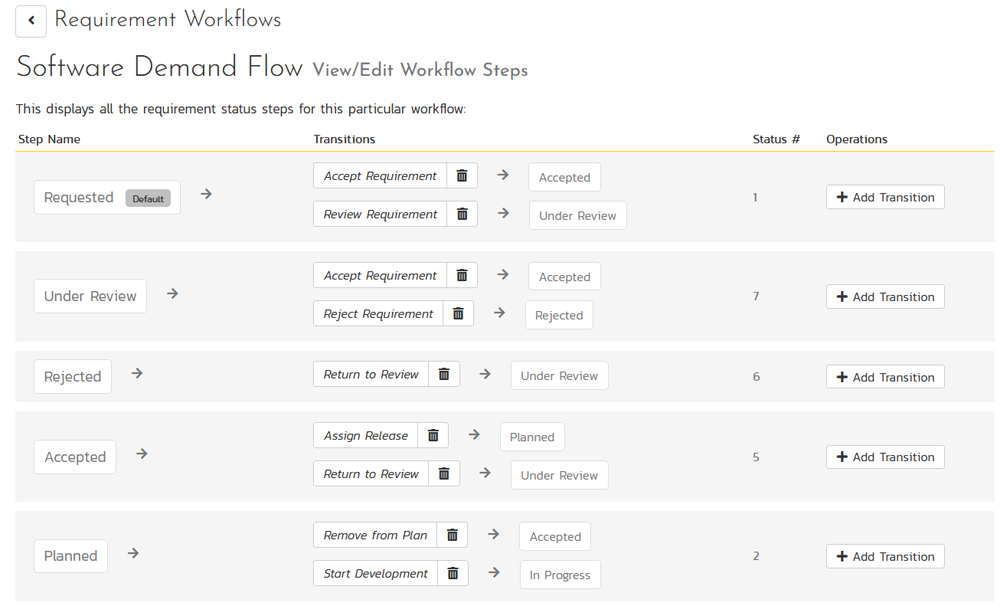
Task: Add a transition to the Requested step
Action: click(885, 198)
